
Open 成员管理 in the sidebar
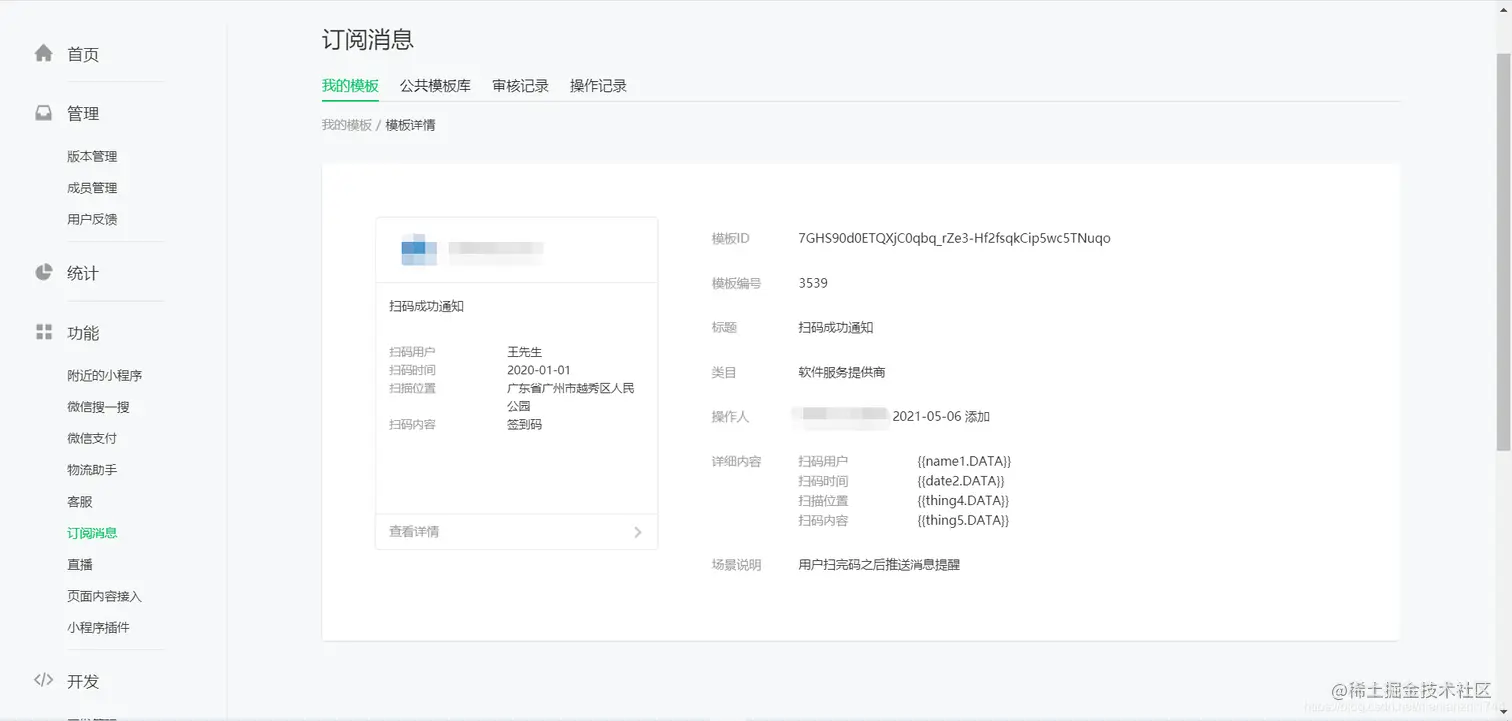click(91, 187)
